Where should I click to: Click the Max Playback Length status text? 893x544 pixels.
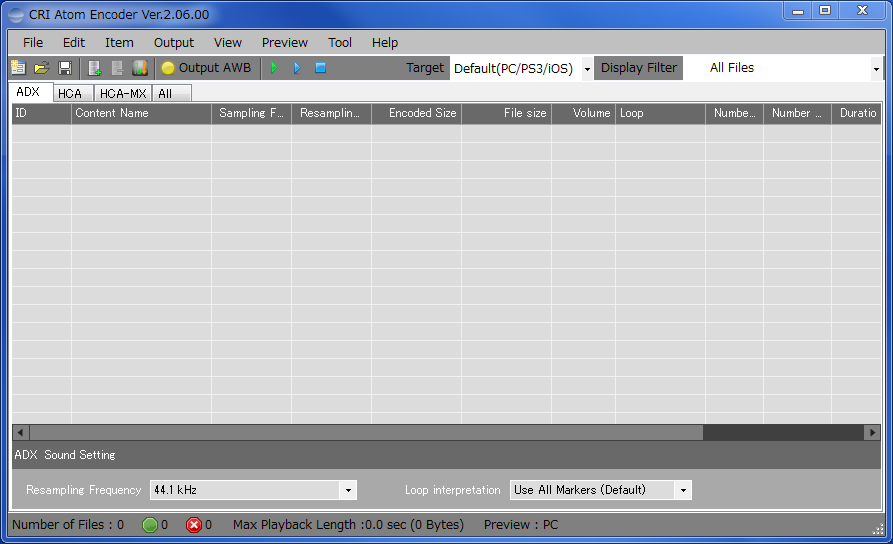(348, 525)
